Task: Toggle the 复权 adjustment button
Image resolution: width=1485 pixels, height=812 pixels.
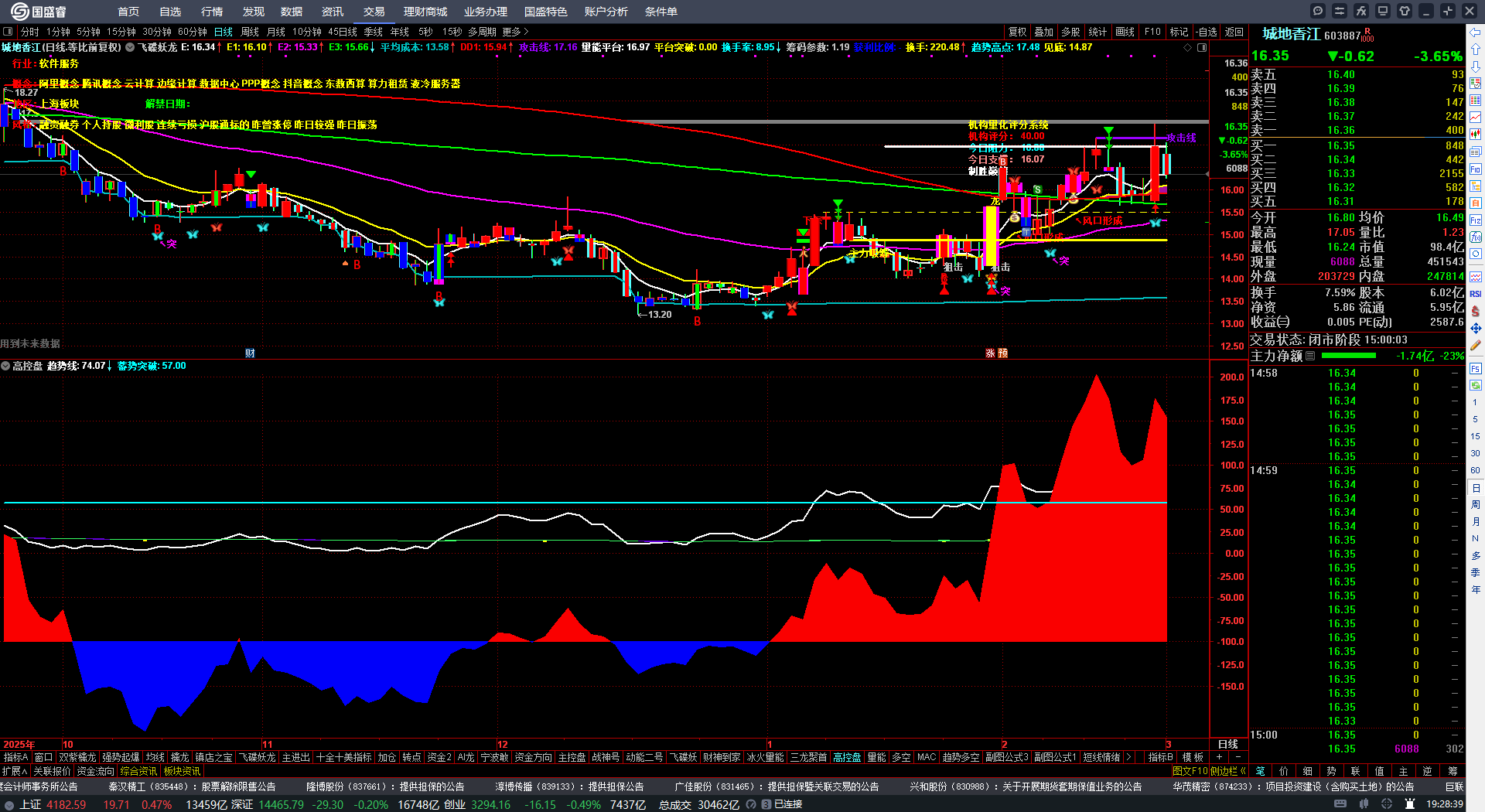Action: 1017,32
